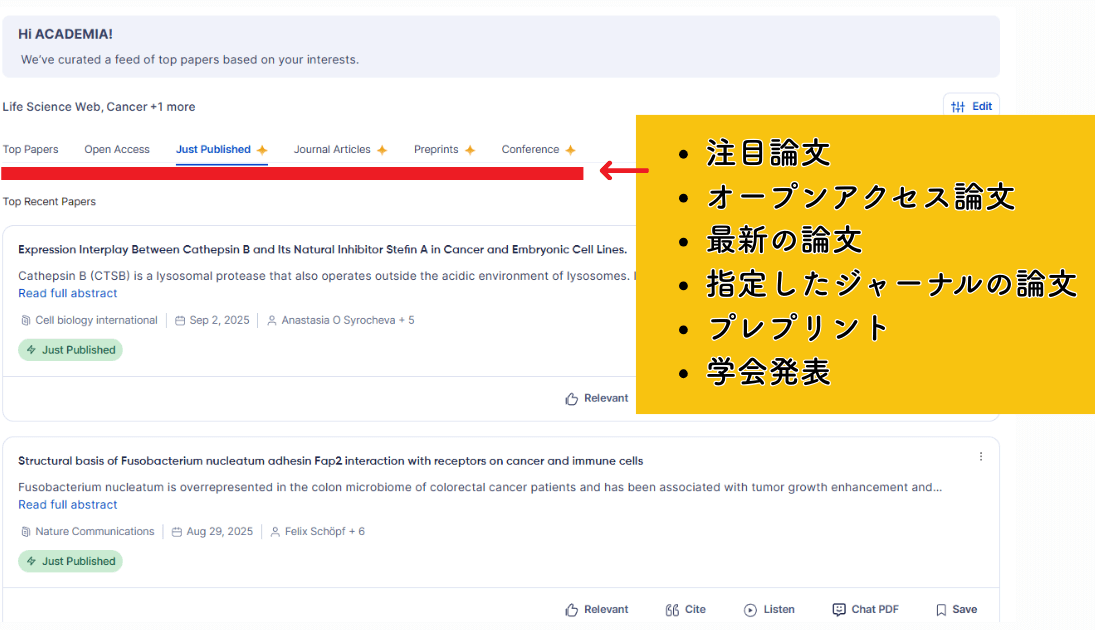Click the sparkle icon next to Just Published
Screen dimensions: 1095x630
pos(262,150)
